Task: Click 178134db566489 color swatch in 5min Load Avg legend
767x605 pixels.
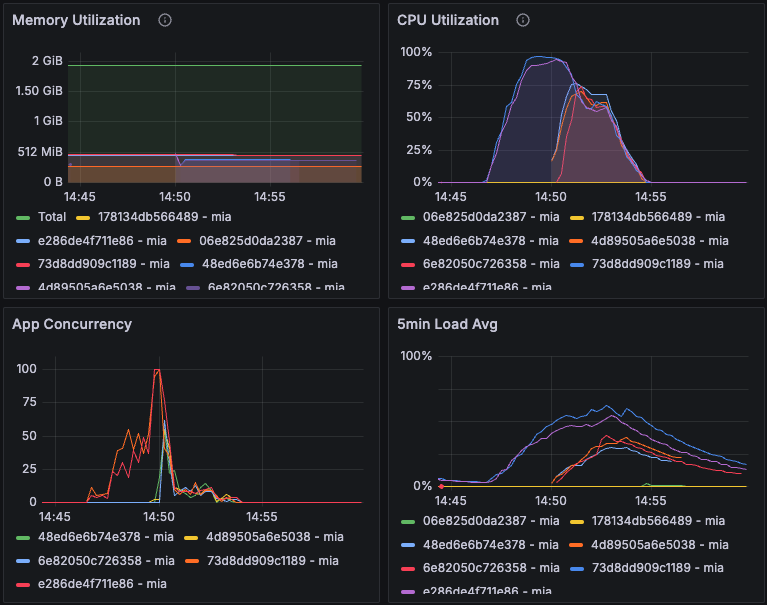Action: (x=577, y=521)
